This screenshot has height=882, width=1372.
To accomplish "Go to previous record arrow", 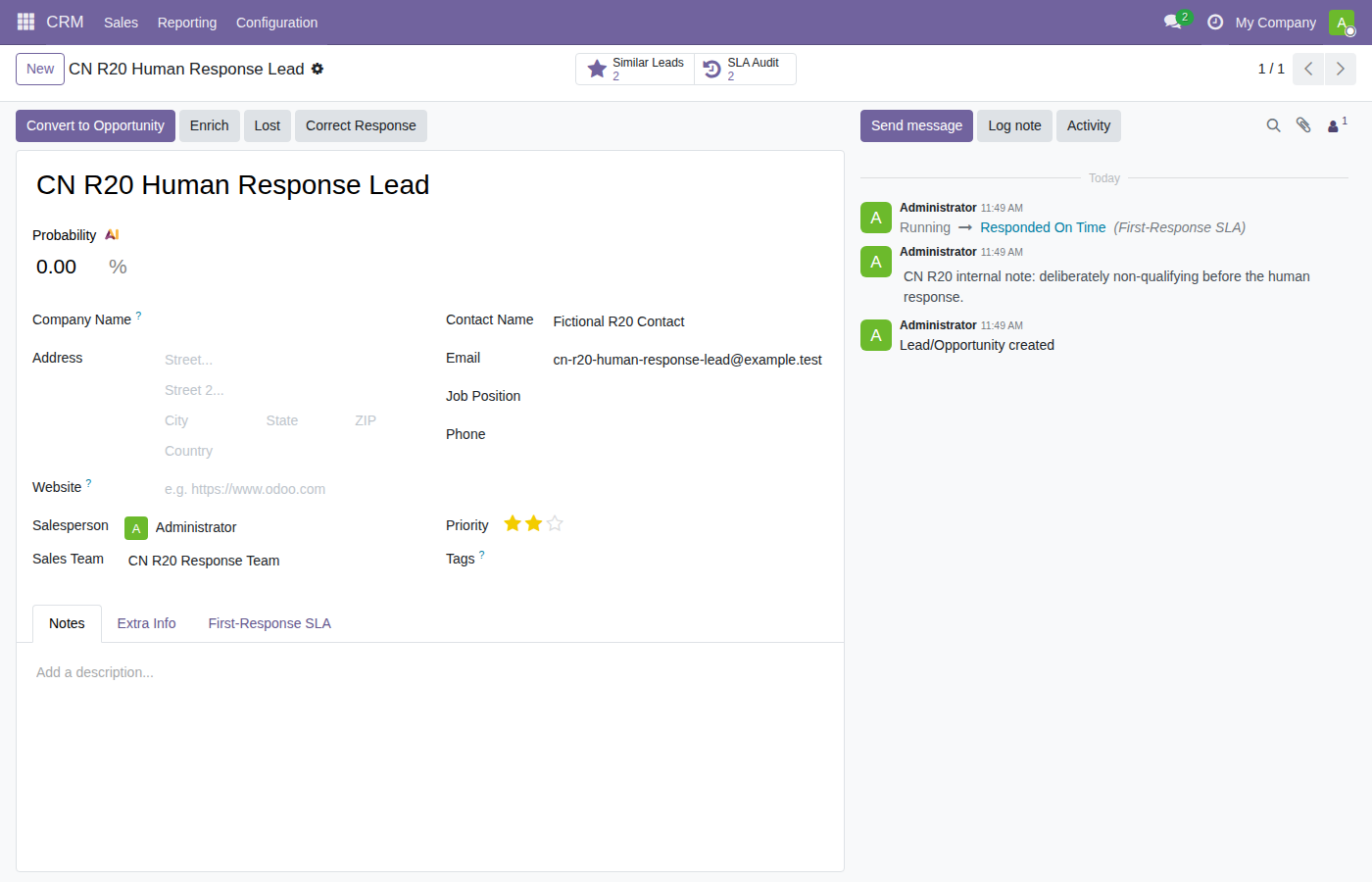I will (1308, 69).
